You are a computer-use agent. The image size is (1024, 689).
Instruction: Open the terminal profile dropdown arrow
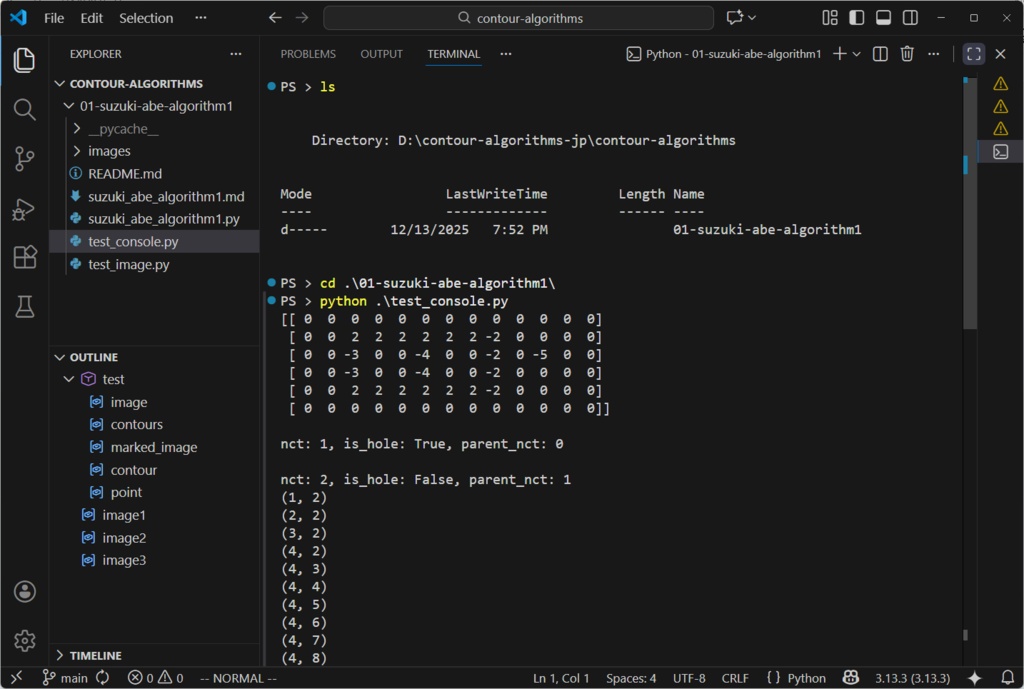click(x=857, y=54)
